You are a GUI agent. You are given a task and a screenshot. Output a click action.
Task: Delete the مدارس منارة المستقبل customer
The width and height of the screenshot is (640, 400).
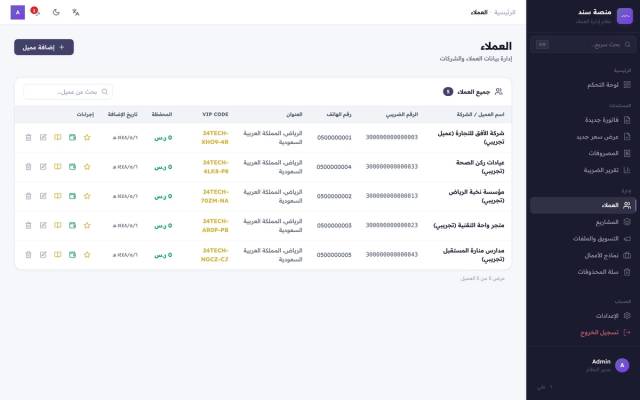28,255
